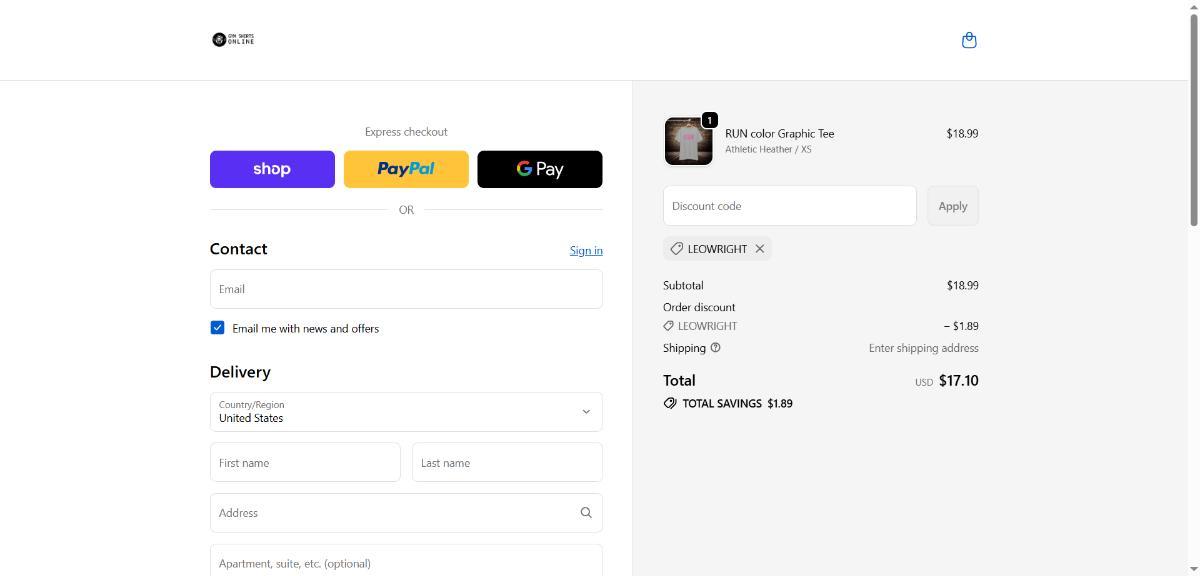Click the Sign in link
The width and height of the screenshot is (1200, 576).
coord(586,250)
